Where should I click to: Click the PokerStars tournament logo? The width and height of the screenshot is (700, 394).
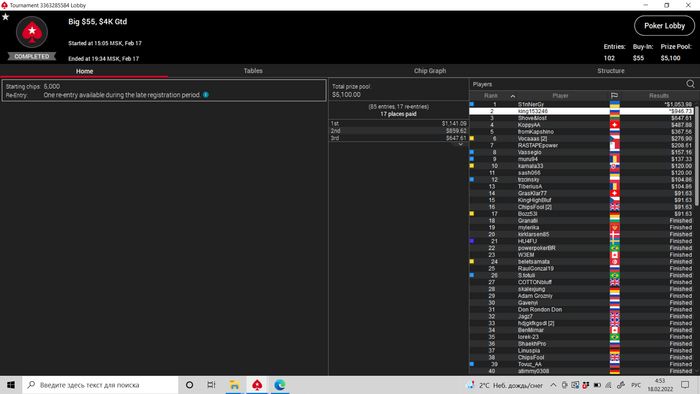click(x=32, y=32)
